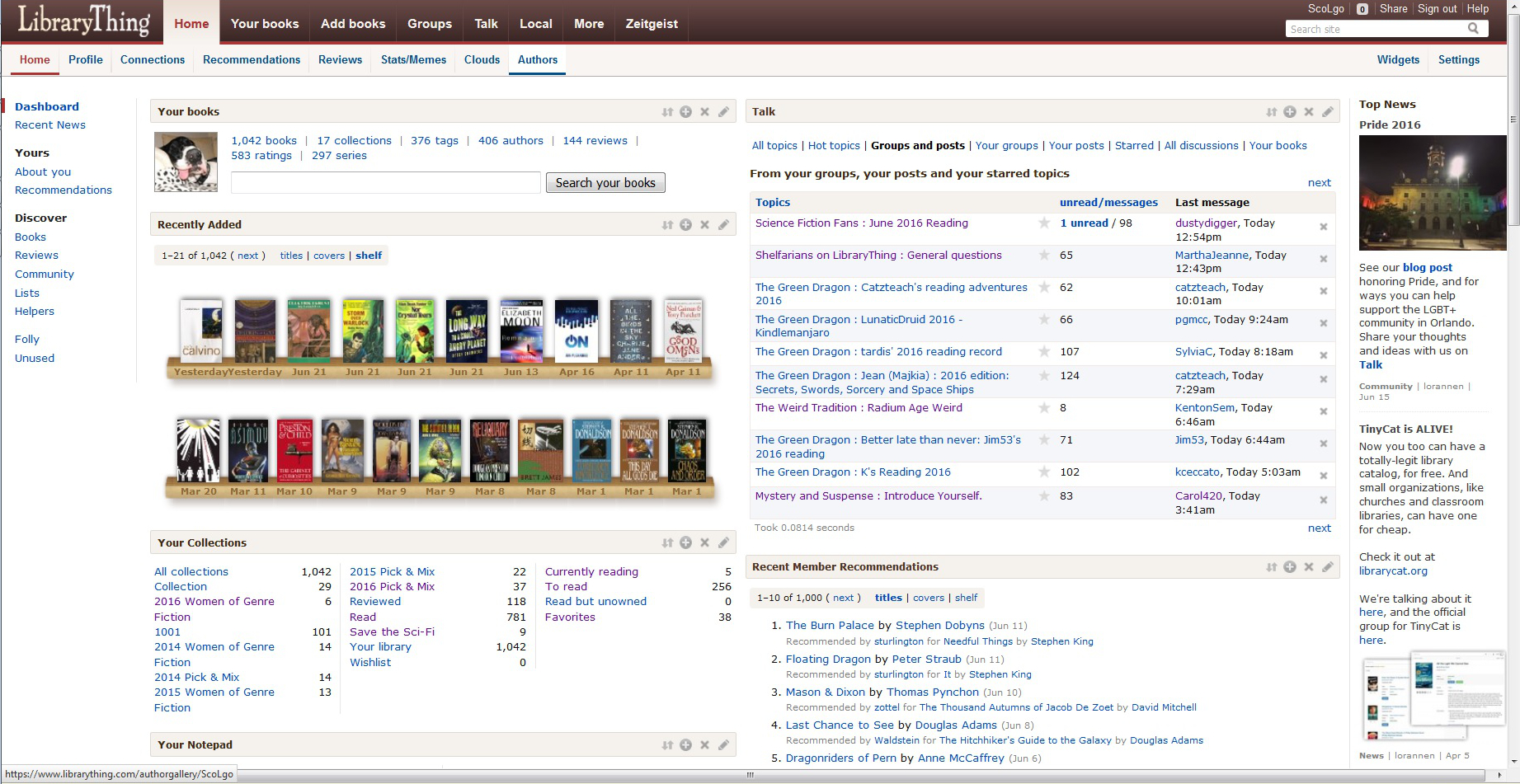Click plus icon in Your Notepad header
This screenshot has height=784, width=1520.
685,745
